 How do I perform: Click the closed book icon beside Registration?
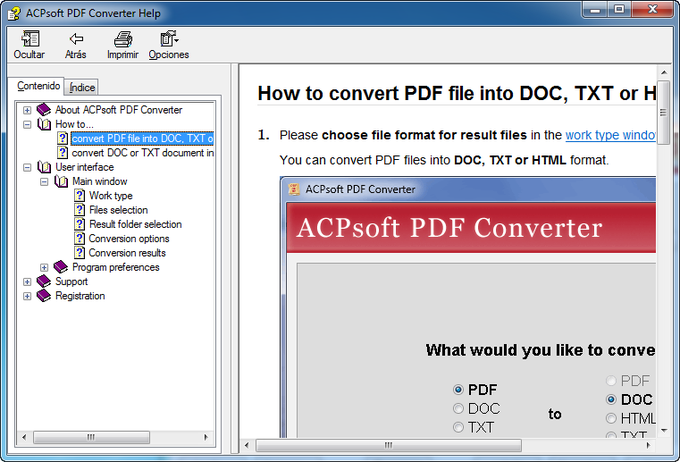click(x=44, y=296)
